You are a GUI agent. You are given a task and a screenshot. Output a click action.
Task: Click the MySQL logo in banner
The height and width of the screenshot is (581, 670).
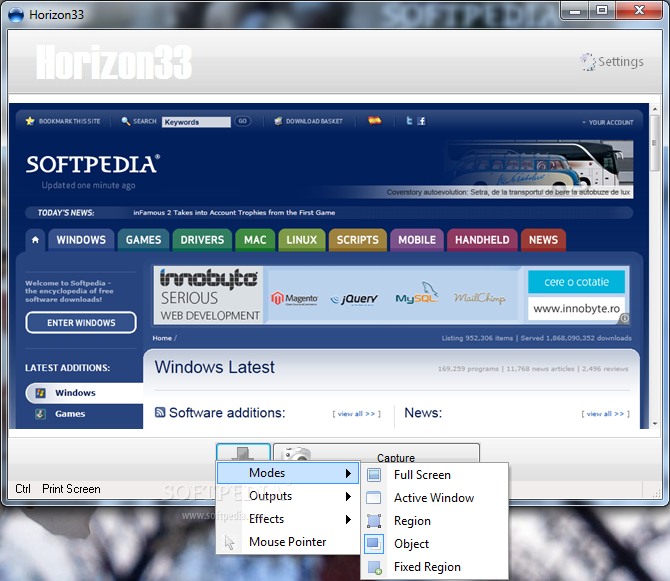coord(417,293)
